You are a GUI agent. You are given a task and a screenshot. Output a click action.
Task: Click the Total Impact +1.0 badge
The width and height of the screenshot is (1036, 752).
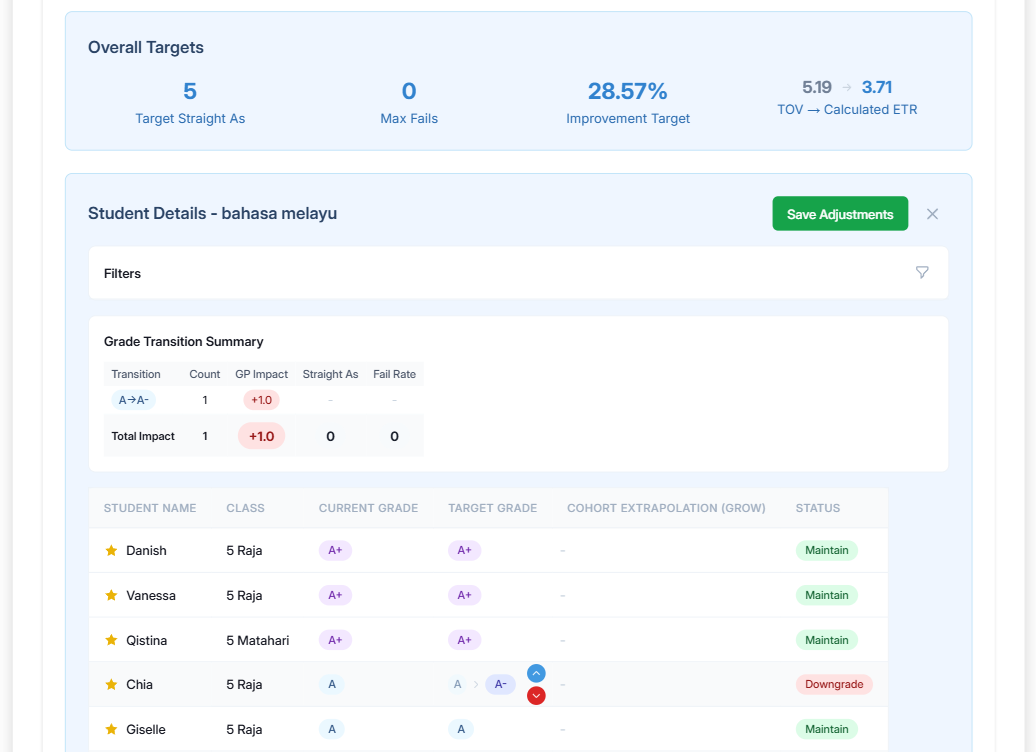tap(261, 436)
